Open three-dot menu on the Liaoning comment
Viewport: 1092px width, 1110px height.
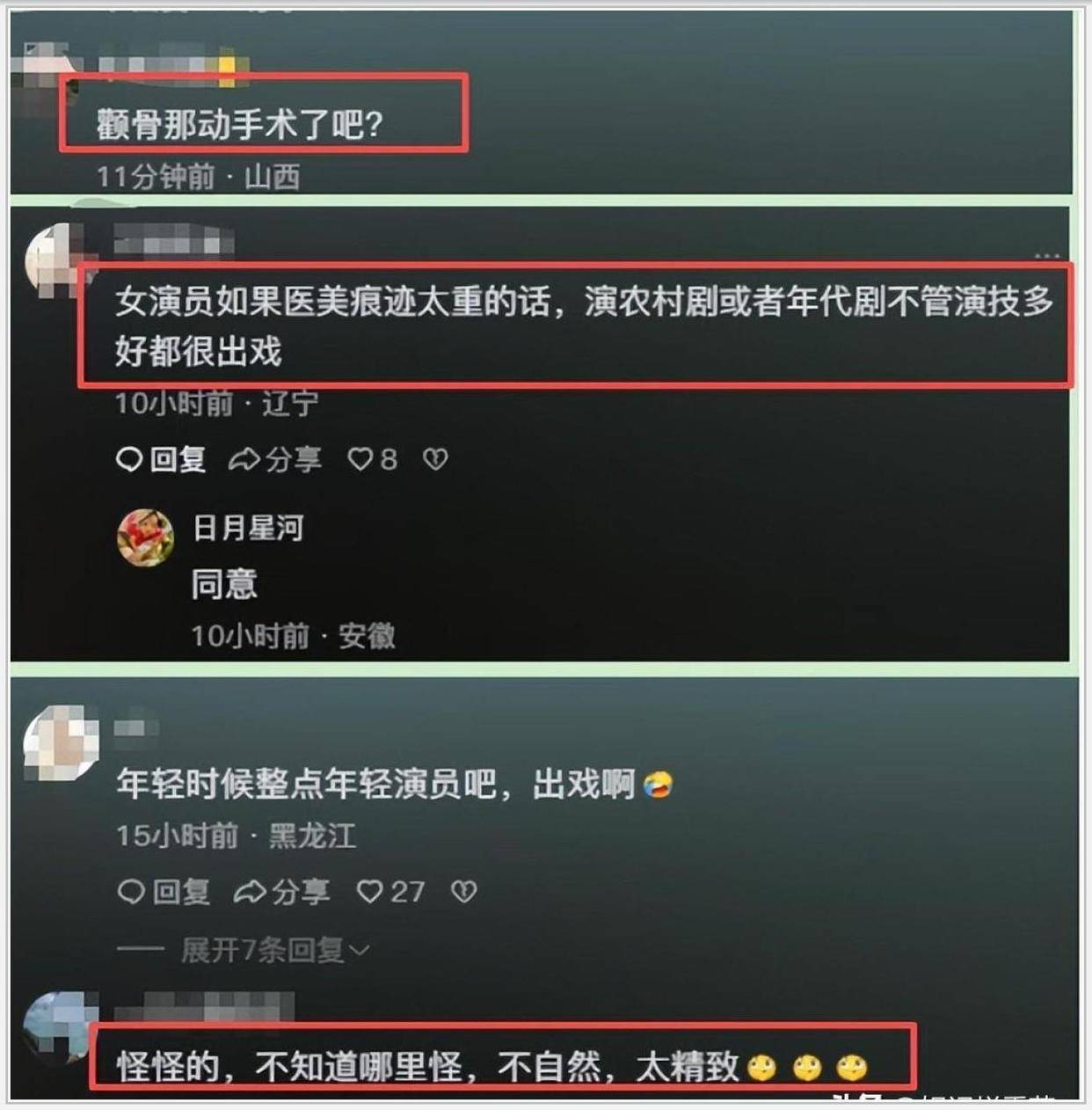point(1046,256)
